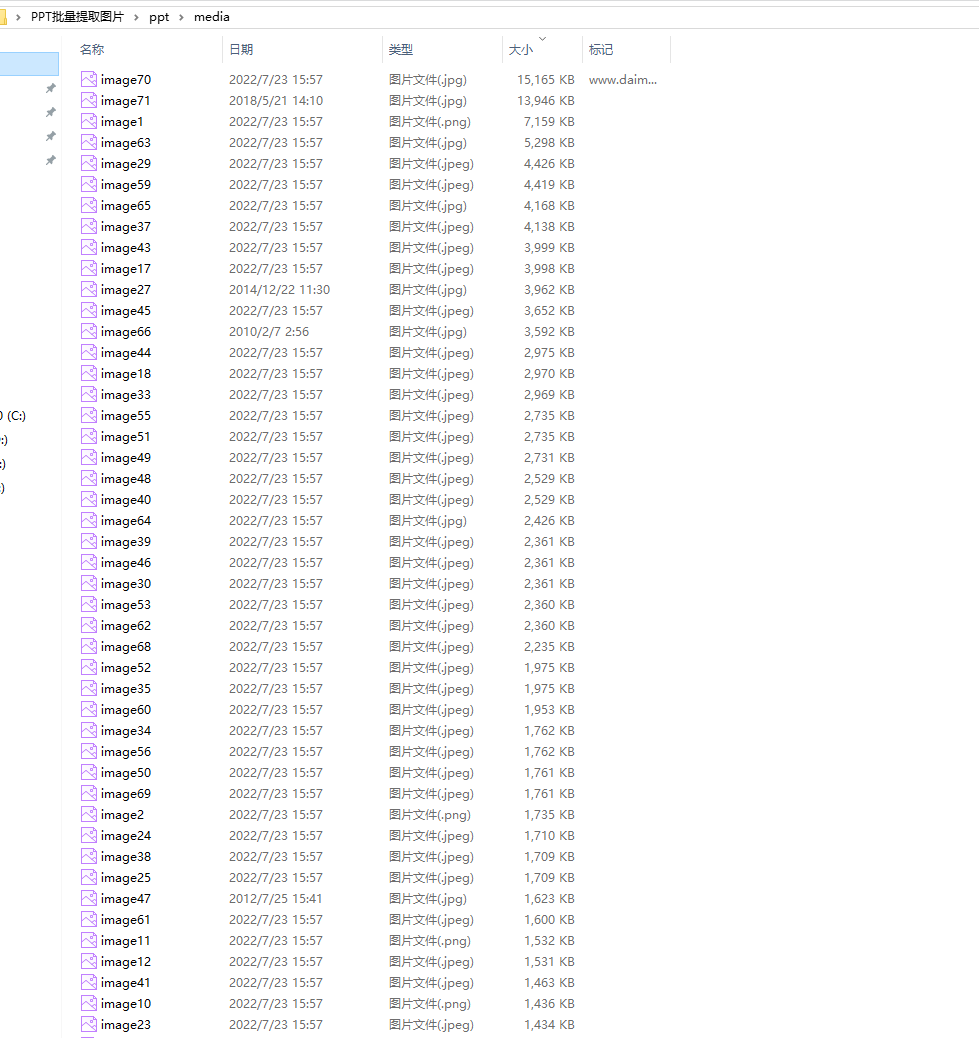Image resolution: width=979 pixels, height=1038 pixels.
Task: Click the image51 file icon
Action: (x=89, y=437)
